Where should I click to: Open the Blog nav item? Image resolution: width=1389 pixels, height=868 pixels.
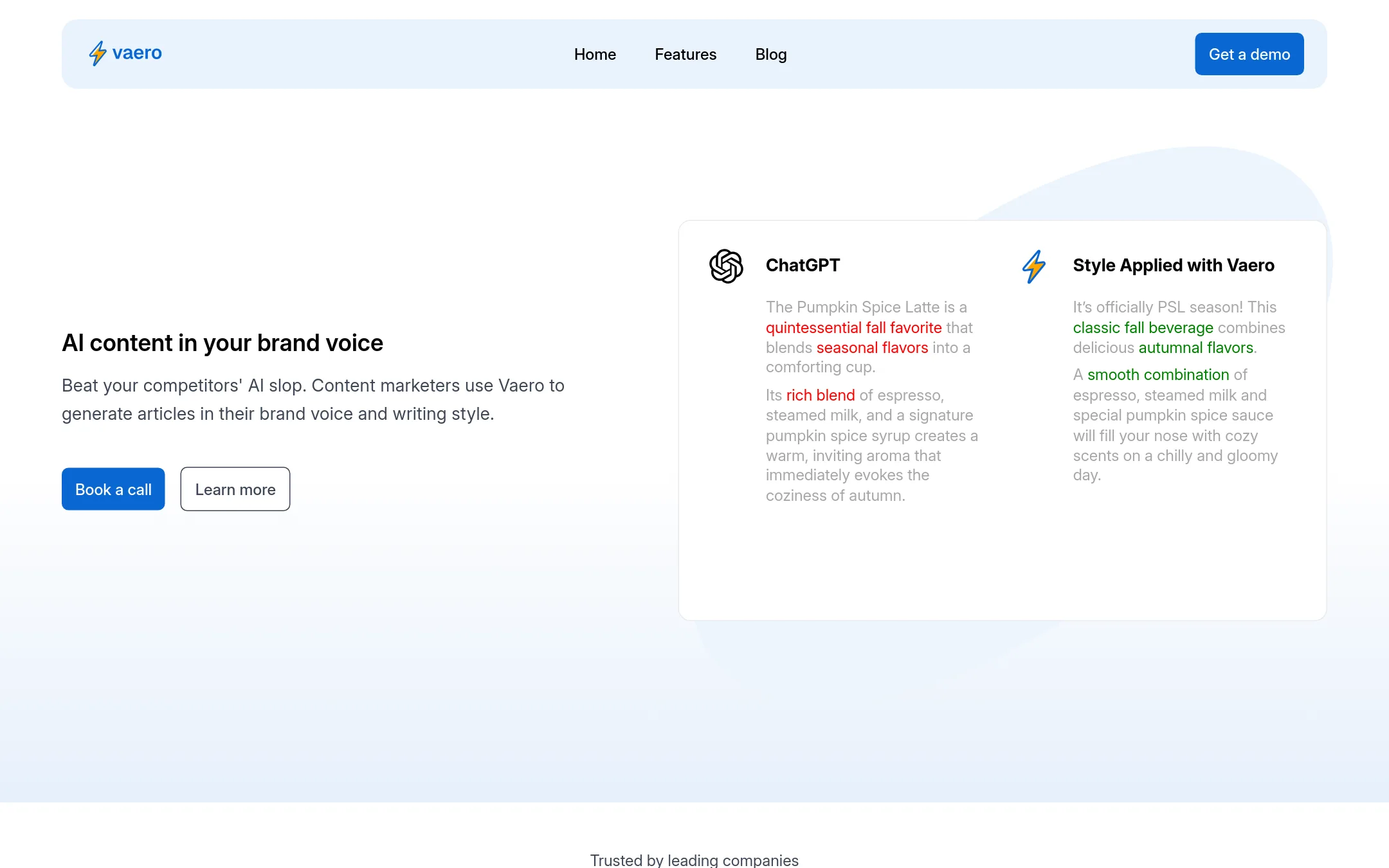click(x=771, y=55)
